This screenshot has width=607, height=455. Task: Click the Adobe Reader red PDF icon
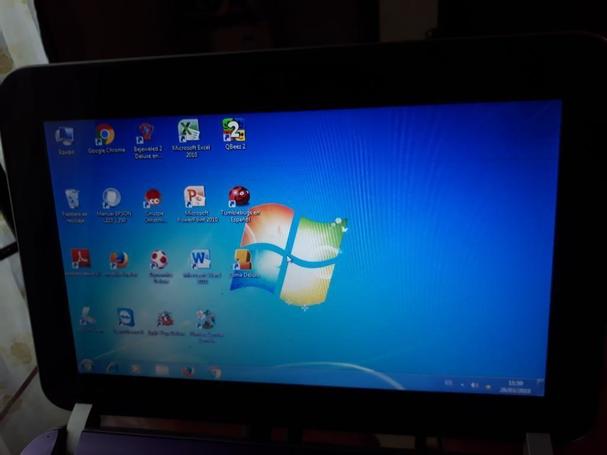81,263
